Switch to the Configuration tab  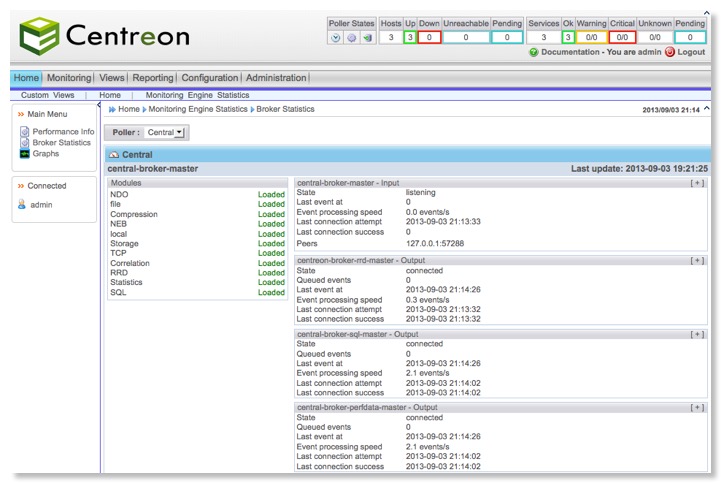tap(210, 78)
